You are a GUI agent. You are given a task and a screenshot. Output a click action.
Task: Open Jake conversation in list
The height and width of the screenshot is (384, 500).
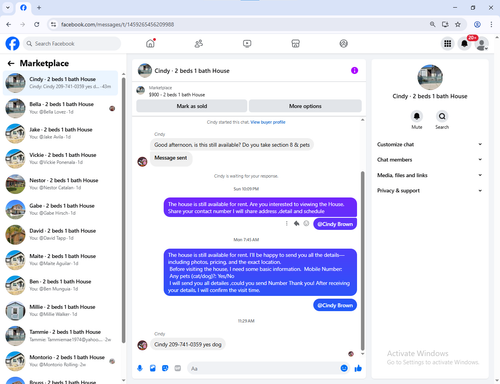click(60, 133)
